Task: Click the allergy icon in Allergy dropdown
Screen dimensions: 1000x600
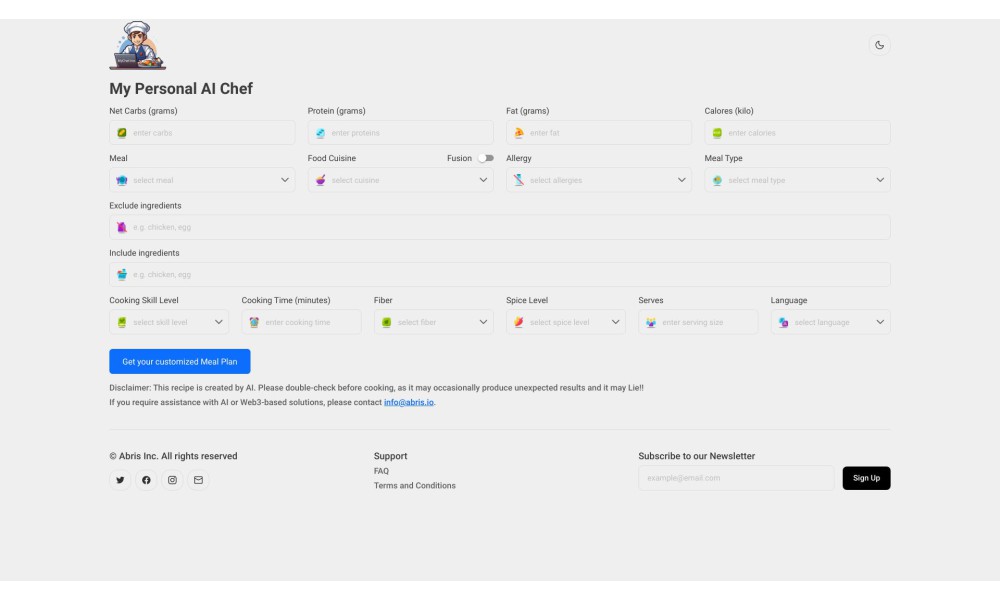Action: [518, 180]
